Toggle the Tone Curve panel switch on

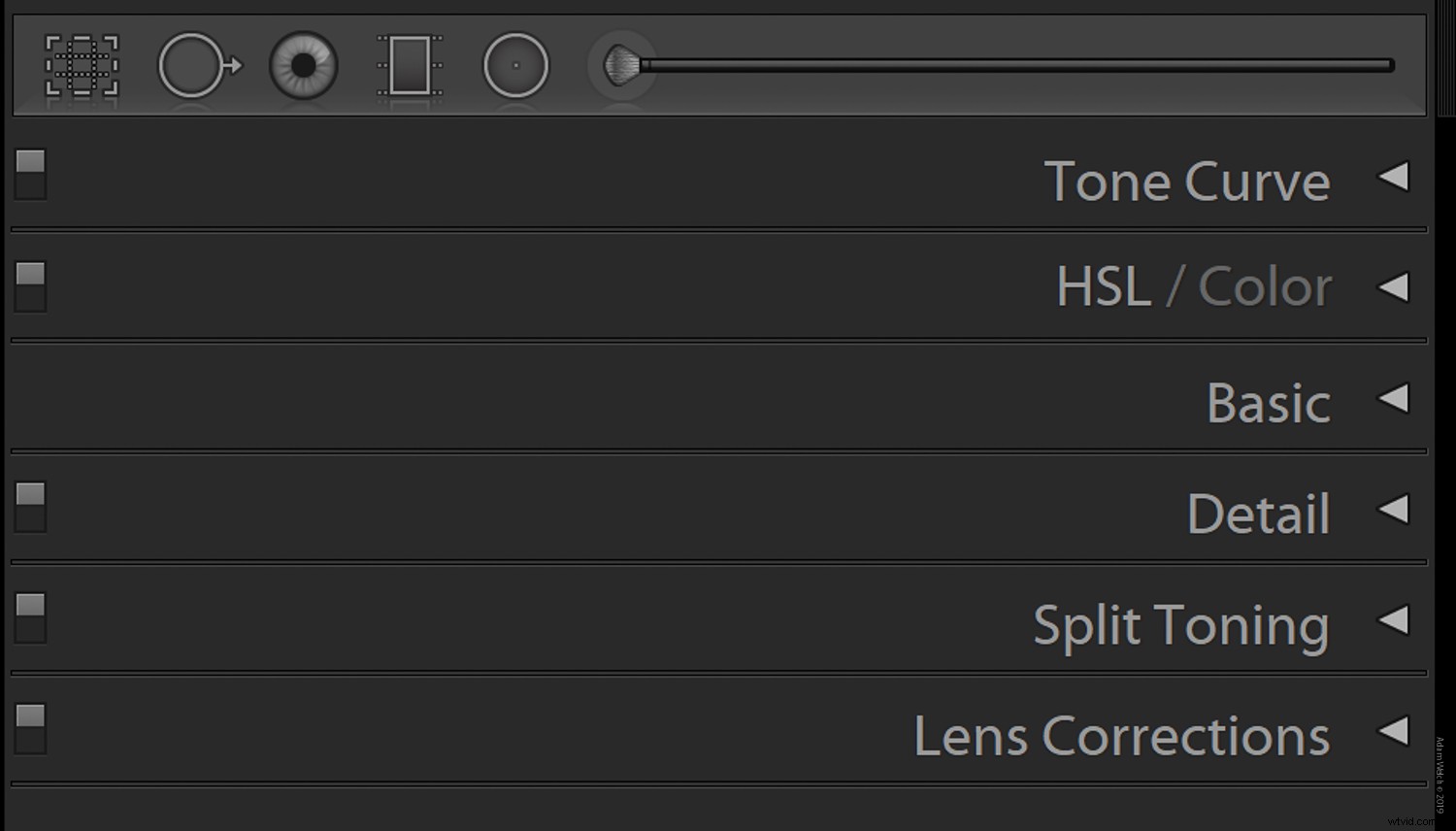click(x=29, y=175)
